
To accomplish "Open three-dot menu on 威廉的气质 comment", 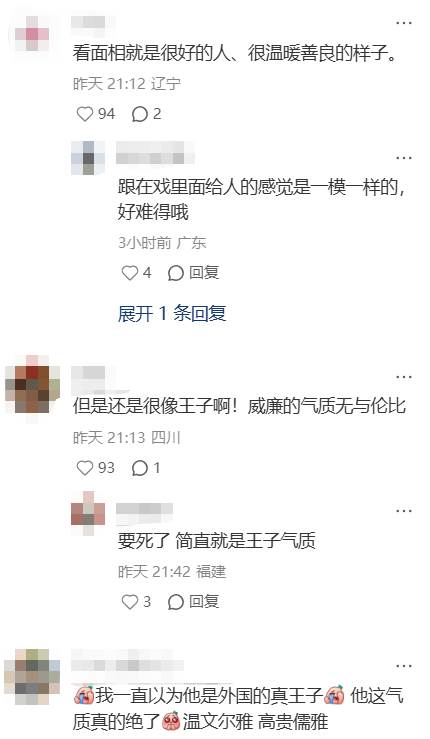I will pos(404,377).
